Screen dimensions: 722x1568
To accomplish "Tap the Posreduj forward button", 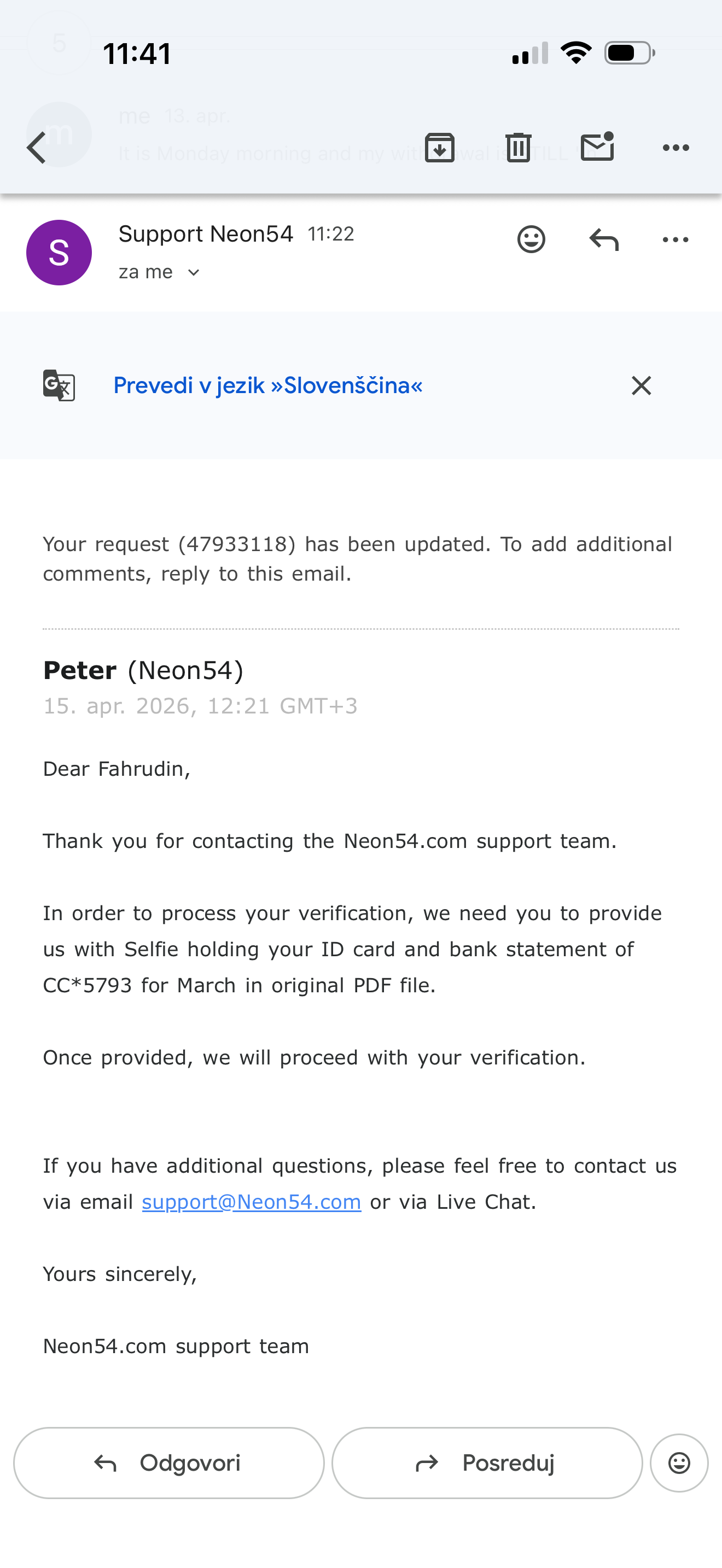I will (487, 1464).
